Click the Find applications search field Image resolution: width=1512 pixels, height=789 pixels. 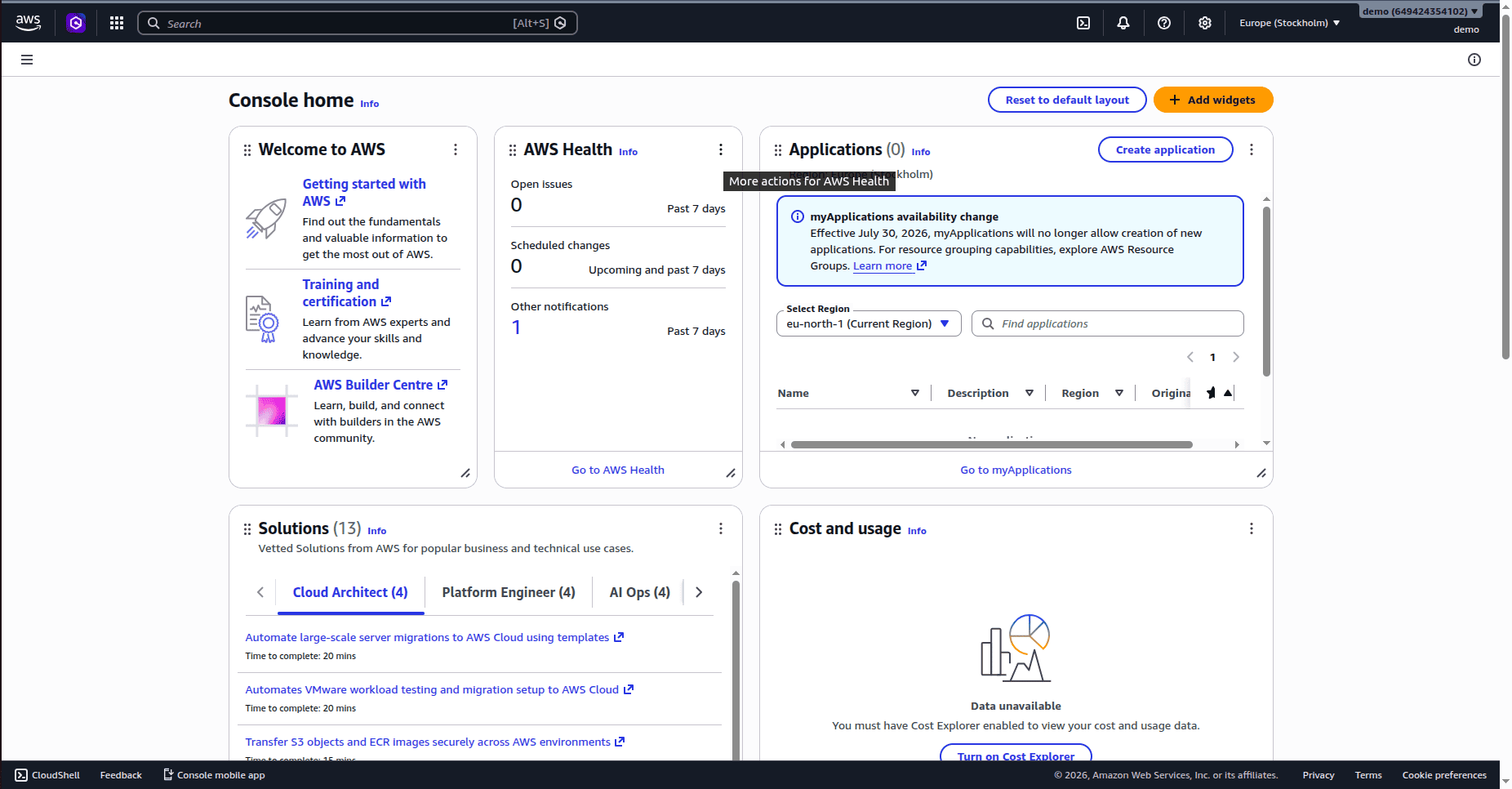tap(1107, 323)
